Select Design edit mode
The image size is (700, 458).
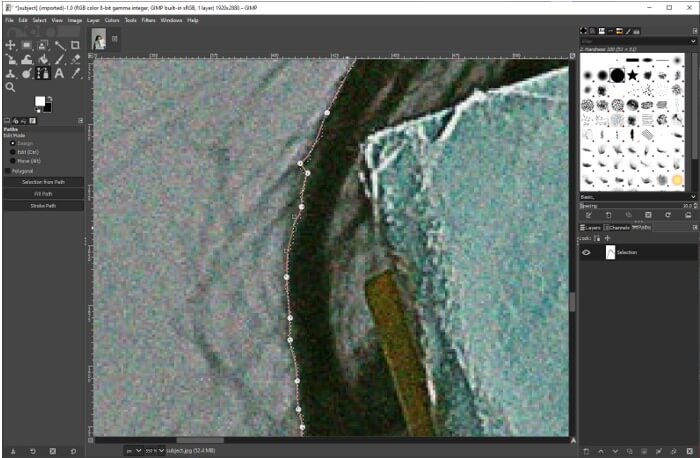click(x=13, y=143)
